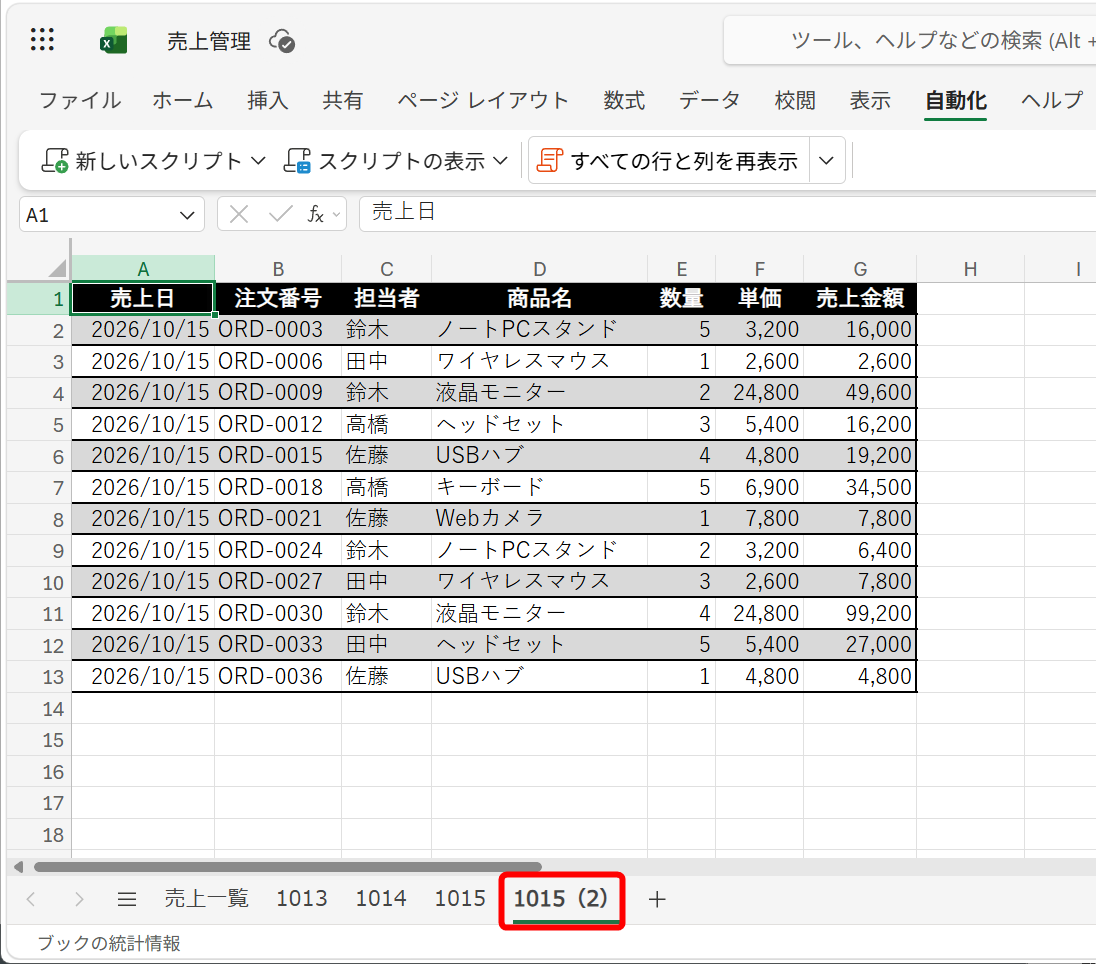Click the new script icon
This screenshot has height=964, width=1096.
click(x=55, y=161)
